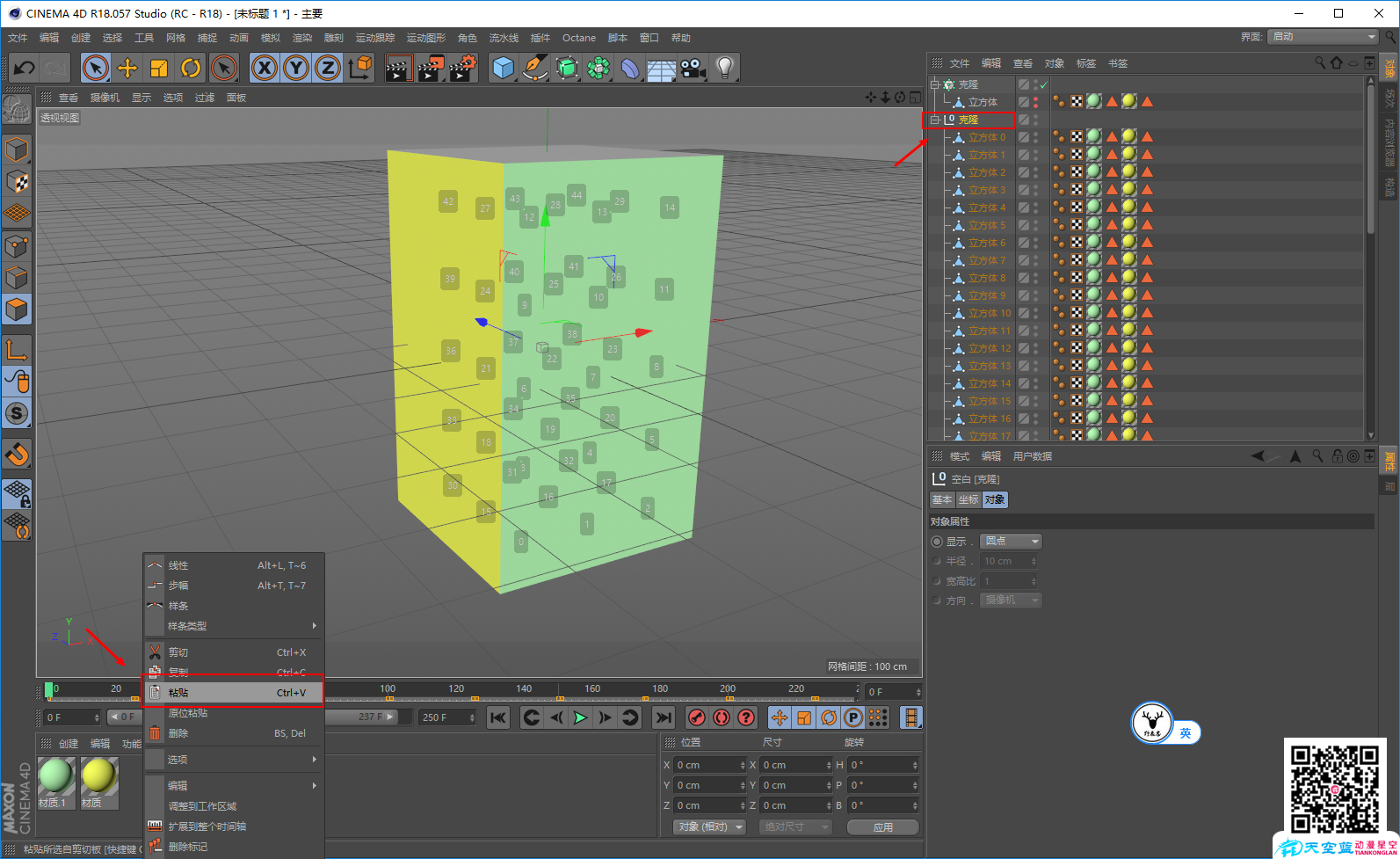Toggle lower red render dot of 立方体
This screenshot has height=859, width=1400.
(1036, 106)
